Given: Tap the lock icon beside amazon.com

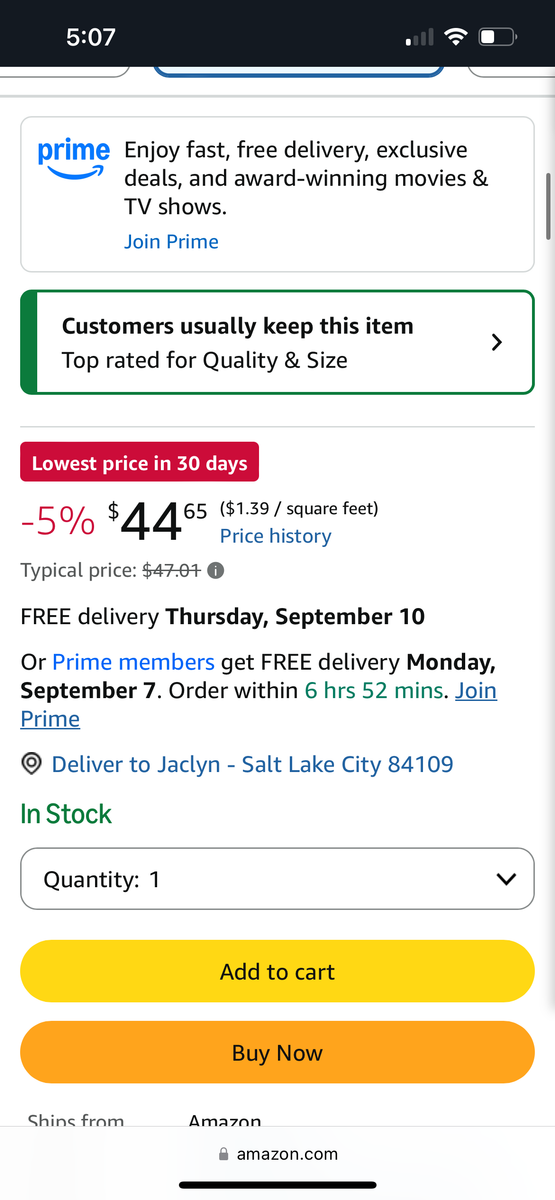Looking at the screenshot, I should point(224,1154).
